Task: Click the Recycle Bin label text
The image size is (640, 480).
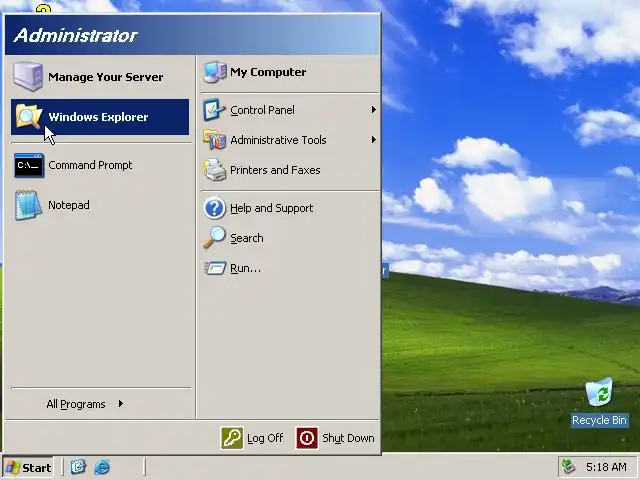Action: 599,420
